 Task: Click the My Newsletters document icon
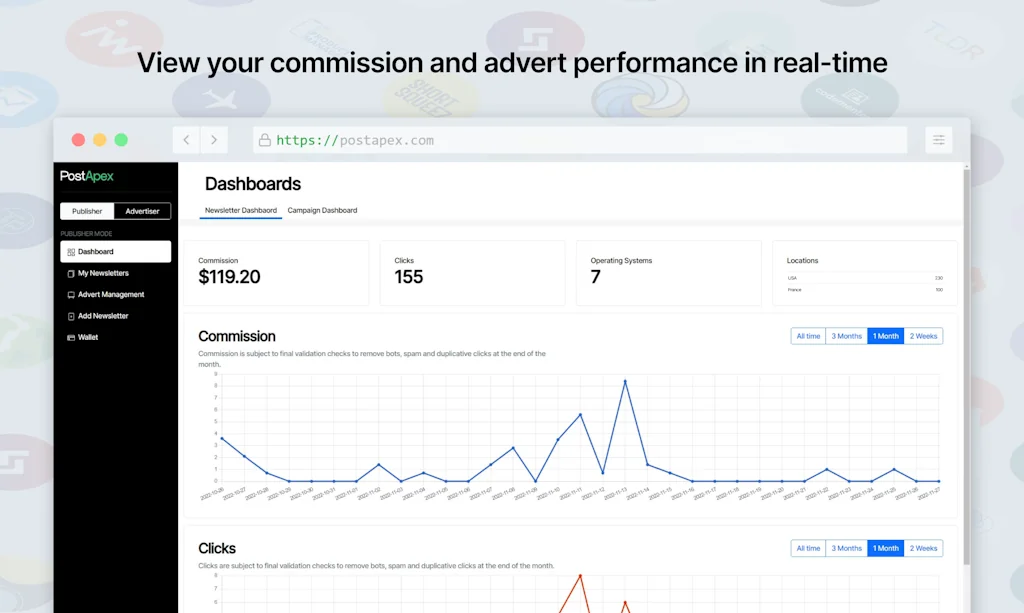coord(71,273)
